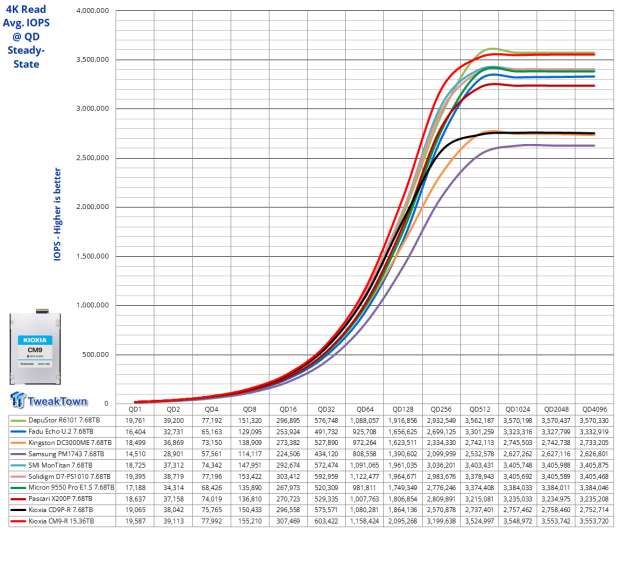The height and width of the screenshot is (568, 620).
Task: Click the 3,000,000 y-axis value
Action: point(93,109)
